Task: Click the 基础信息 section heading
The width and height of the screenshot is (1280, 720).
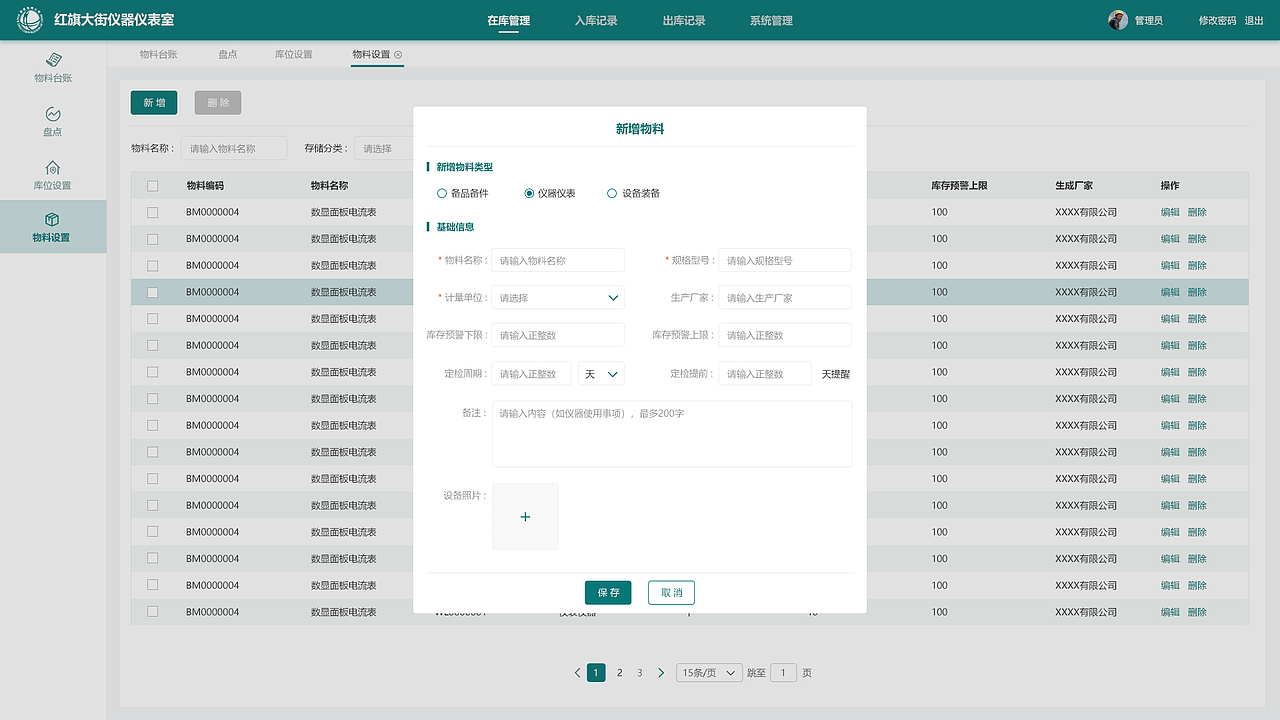Action: 456,227
